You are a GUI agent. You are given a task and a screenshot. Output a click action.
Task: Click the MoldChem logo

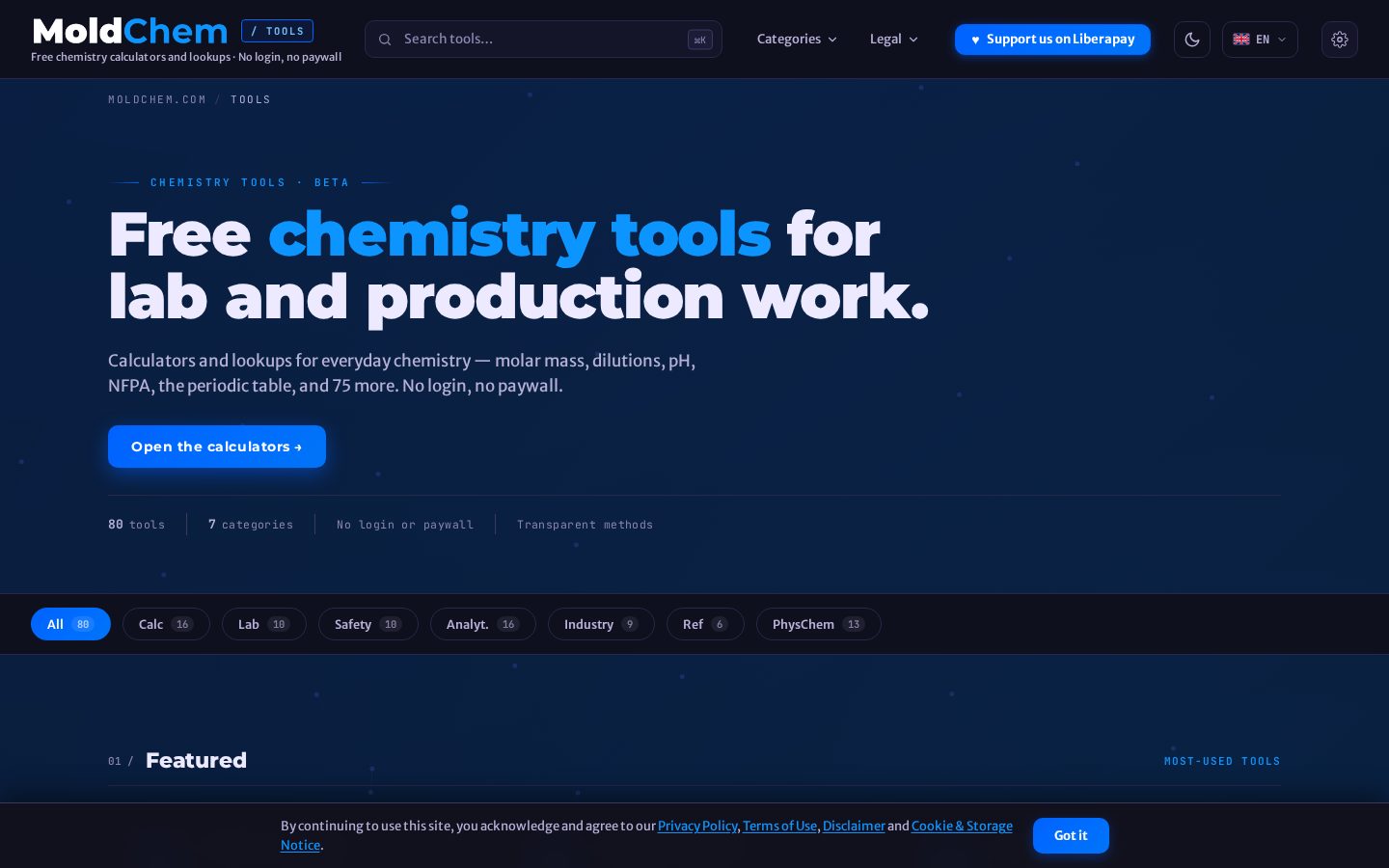click(130, 31)
